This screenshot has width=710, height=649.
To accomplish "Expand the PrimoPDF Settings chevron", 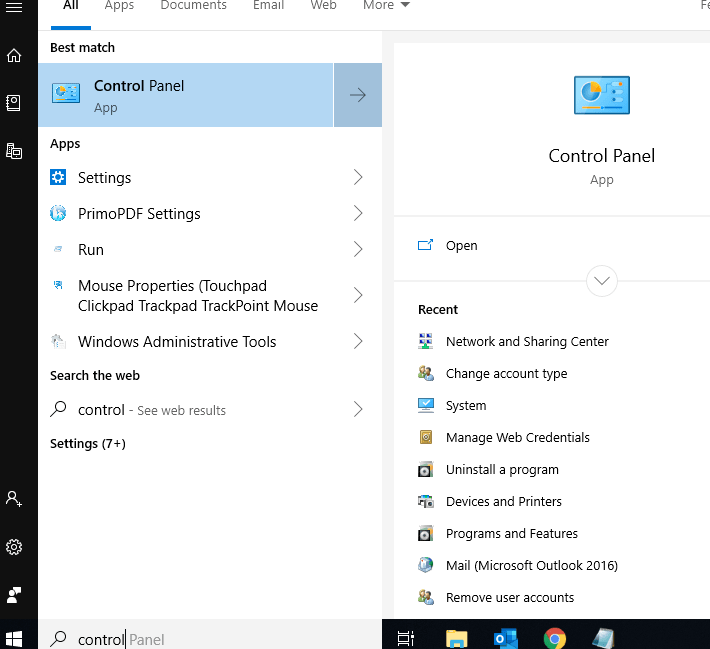I will click(358, 213).
